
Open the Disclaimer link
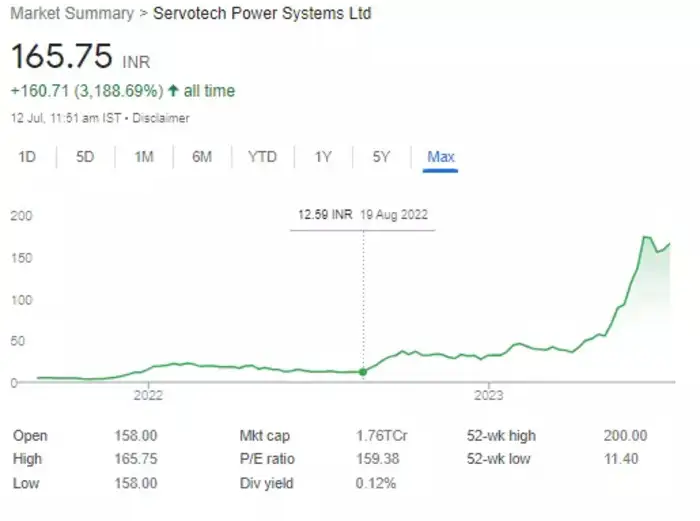[x=162, y=118]
